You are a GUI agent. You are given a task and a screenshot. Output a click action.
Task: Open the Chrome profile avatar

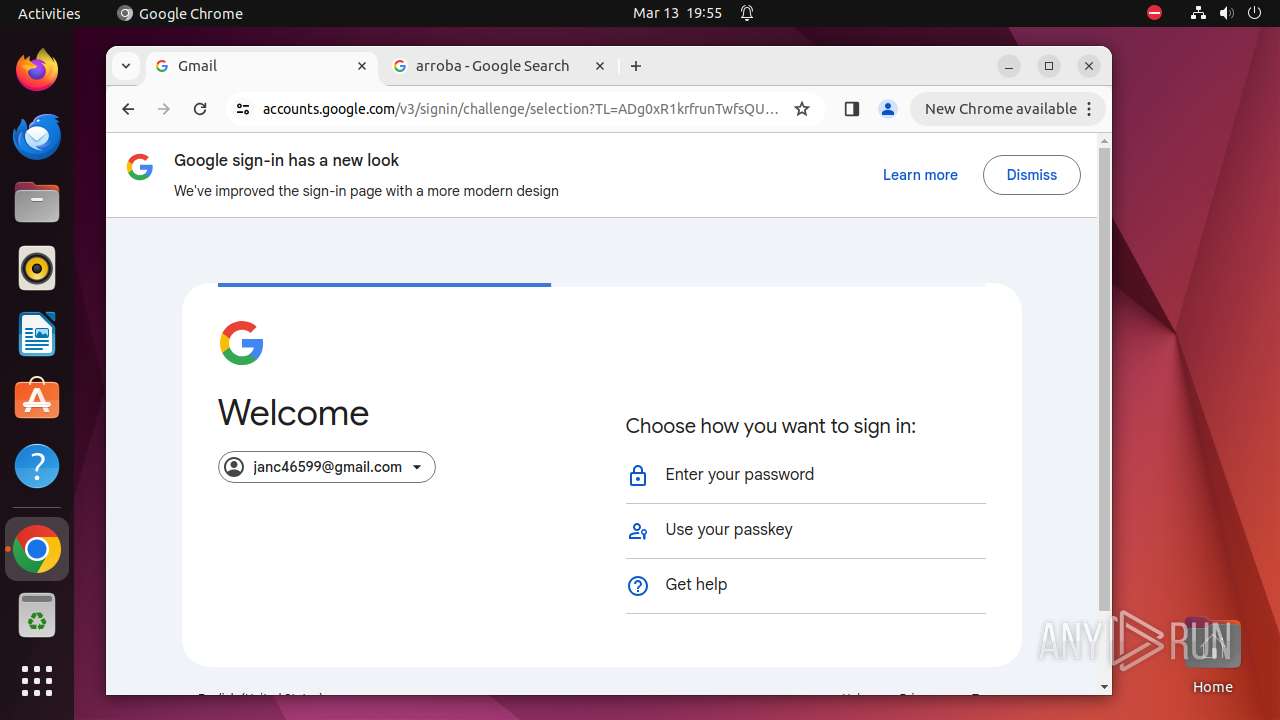[x=888, y=109]
